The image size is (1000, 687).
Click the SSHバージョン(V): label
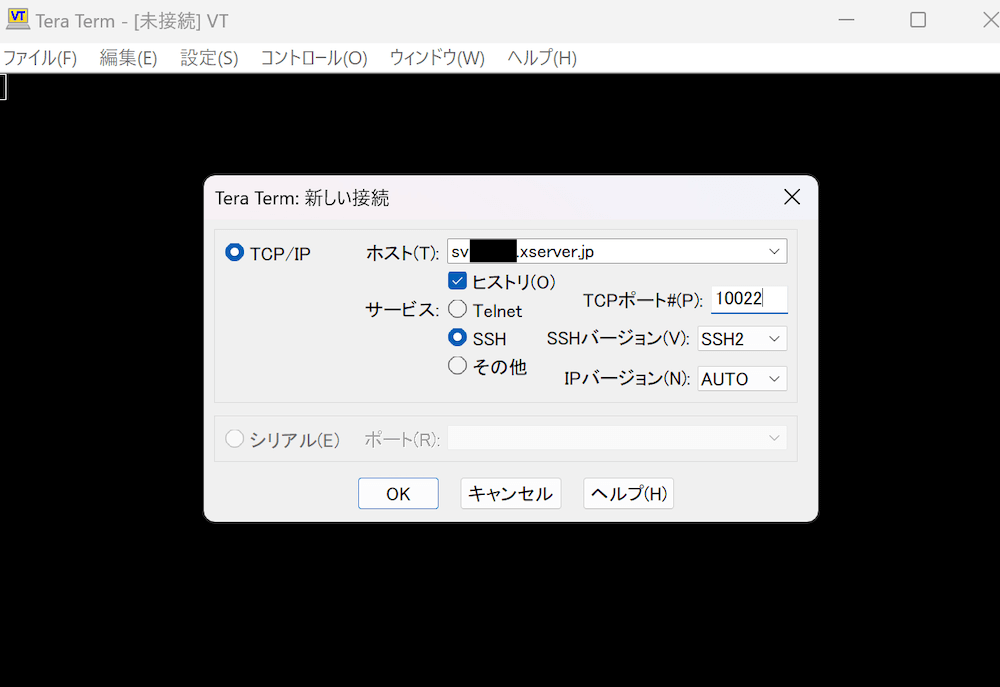[x=618, y=338]
